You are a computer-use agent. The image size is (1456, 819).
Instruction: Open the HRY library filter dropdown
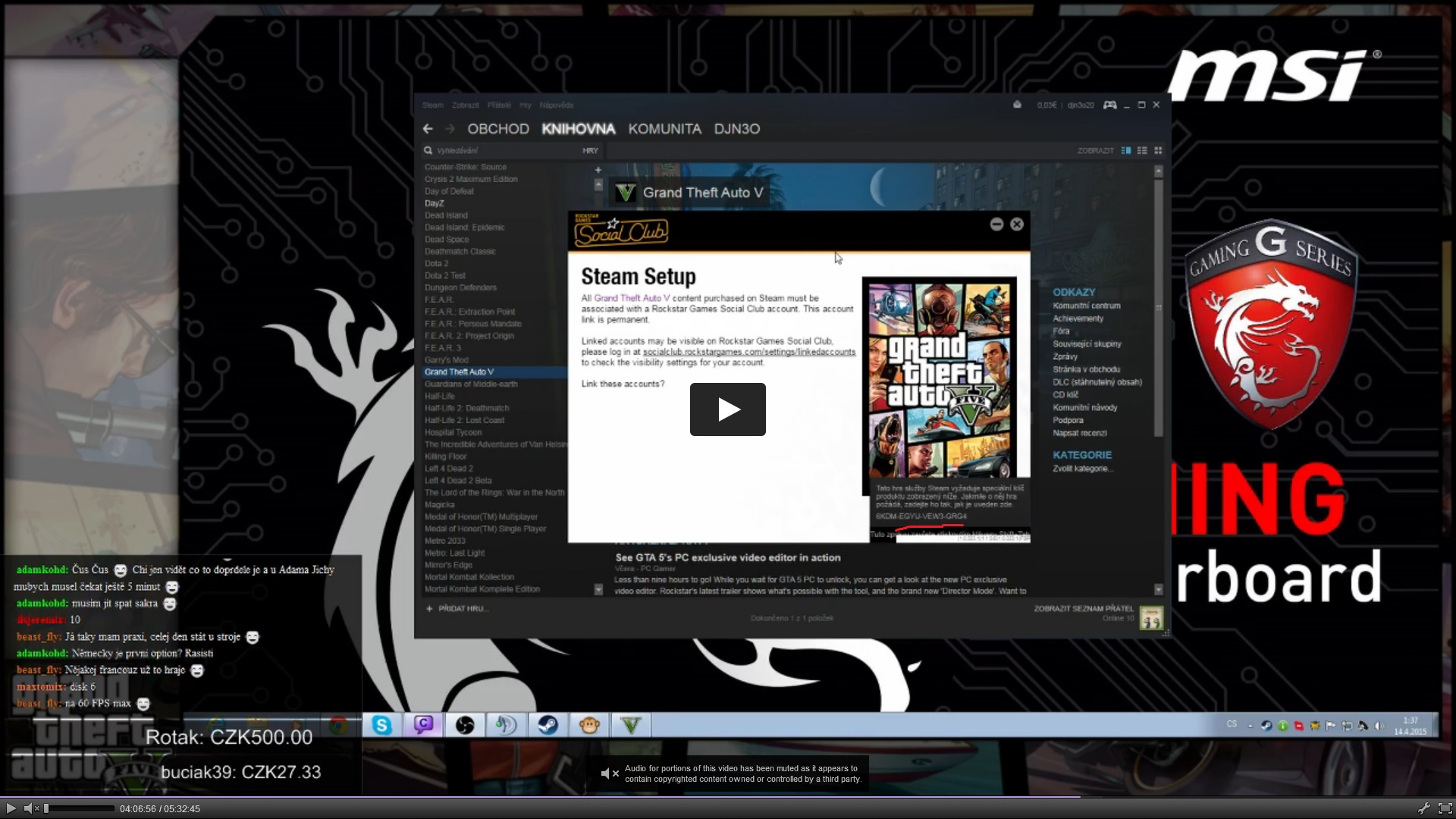[590, 151]
